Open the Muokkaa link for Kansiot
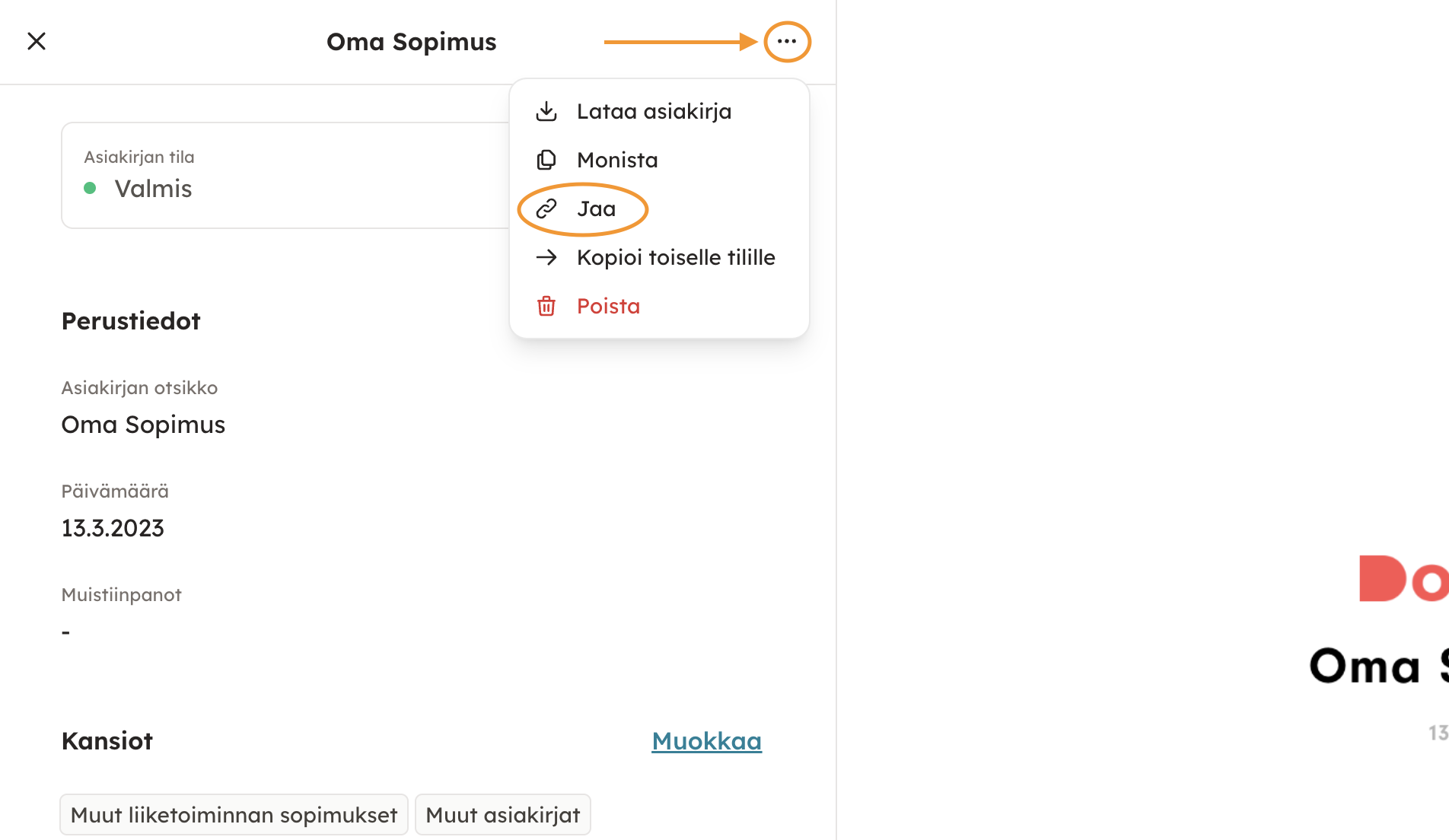 (x=706, y=741)
